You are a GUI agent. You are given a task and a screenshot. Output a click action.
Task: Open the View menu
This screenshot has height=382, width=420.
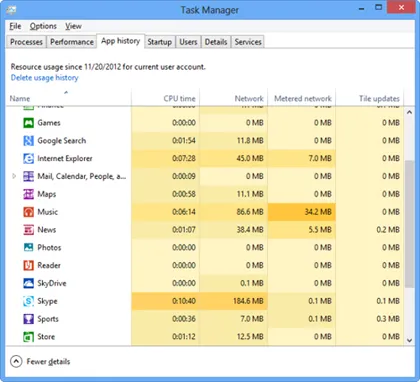pos(73,26)
